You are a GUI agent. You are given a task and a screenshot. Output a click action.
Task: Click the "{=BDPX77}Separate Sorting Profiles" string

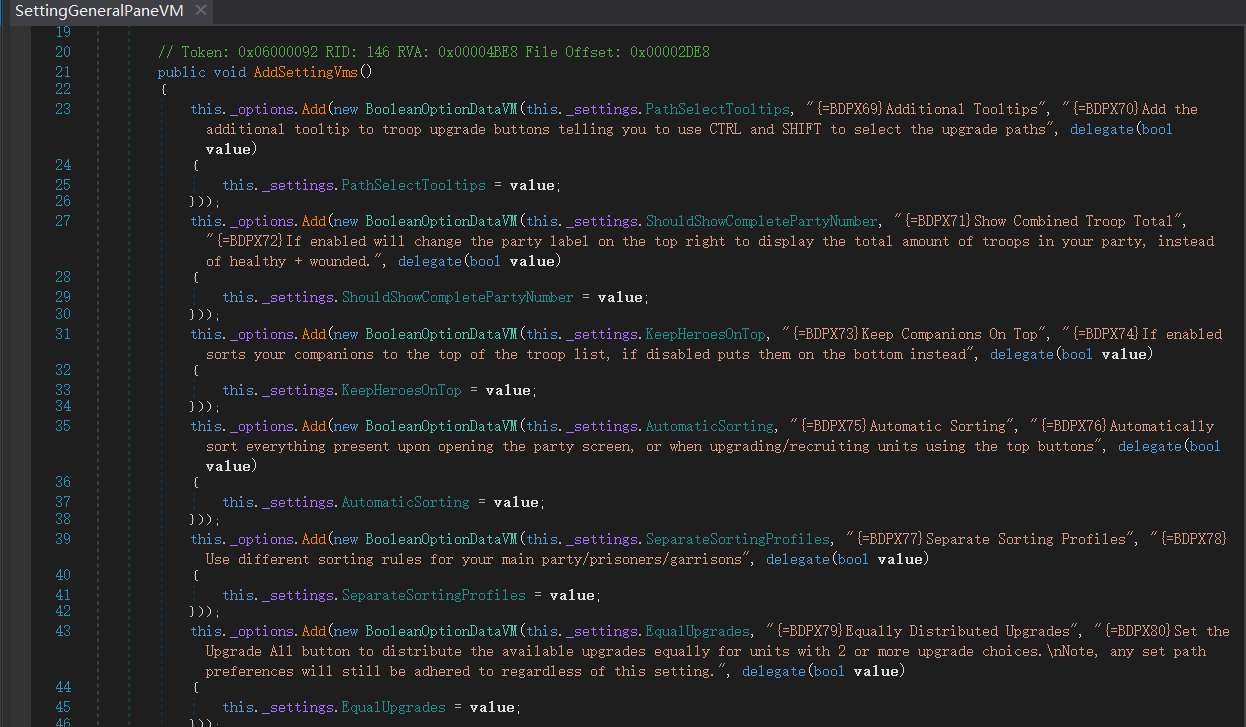[x=990, y=539]
